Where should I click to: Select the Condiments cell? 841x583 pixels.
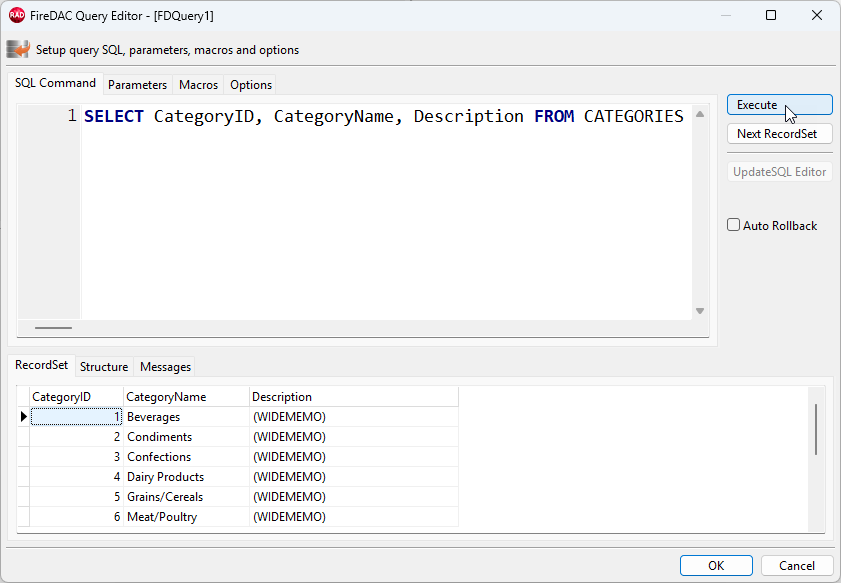tap(186, 437)
